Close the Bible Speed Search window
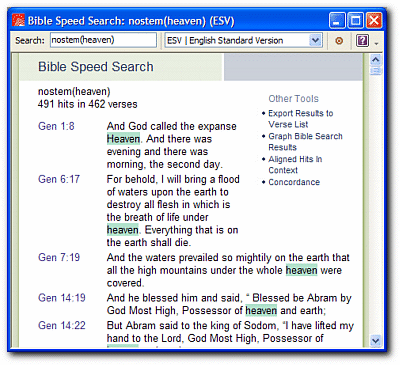This screenshot has height=365, width=400. point(374,21)
